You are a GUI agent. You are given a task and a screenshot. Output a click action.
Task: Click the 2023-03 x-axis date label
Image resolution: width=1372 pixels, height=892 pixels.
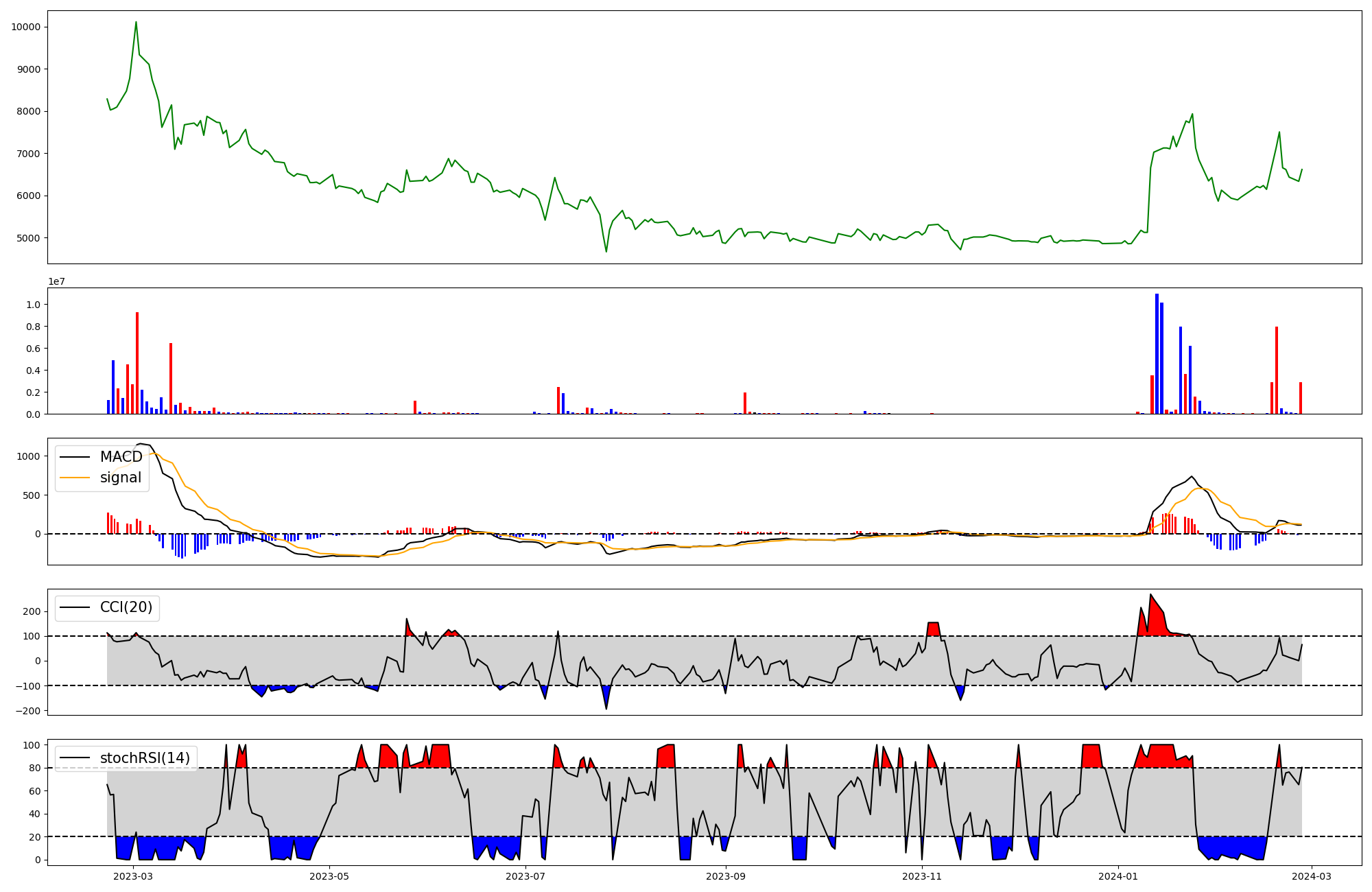tap(133, 876)
